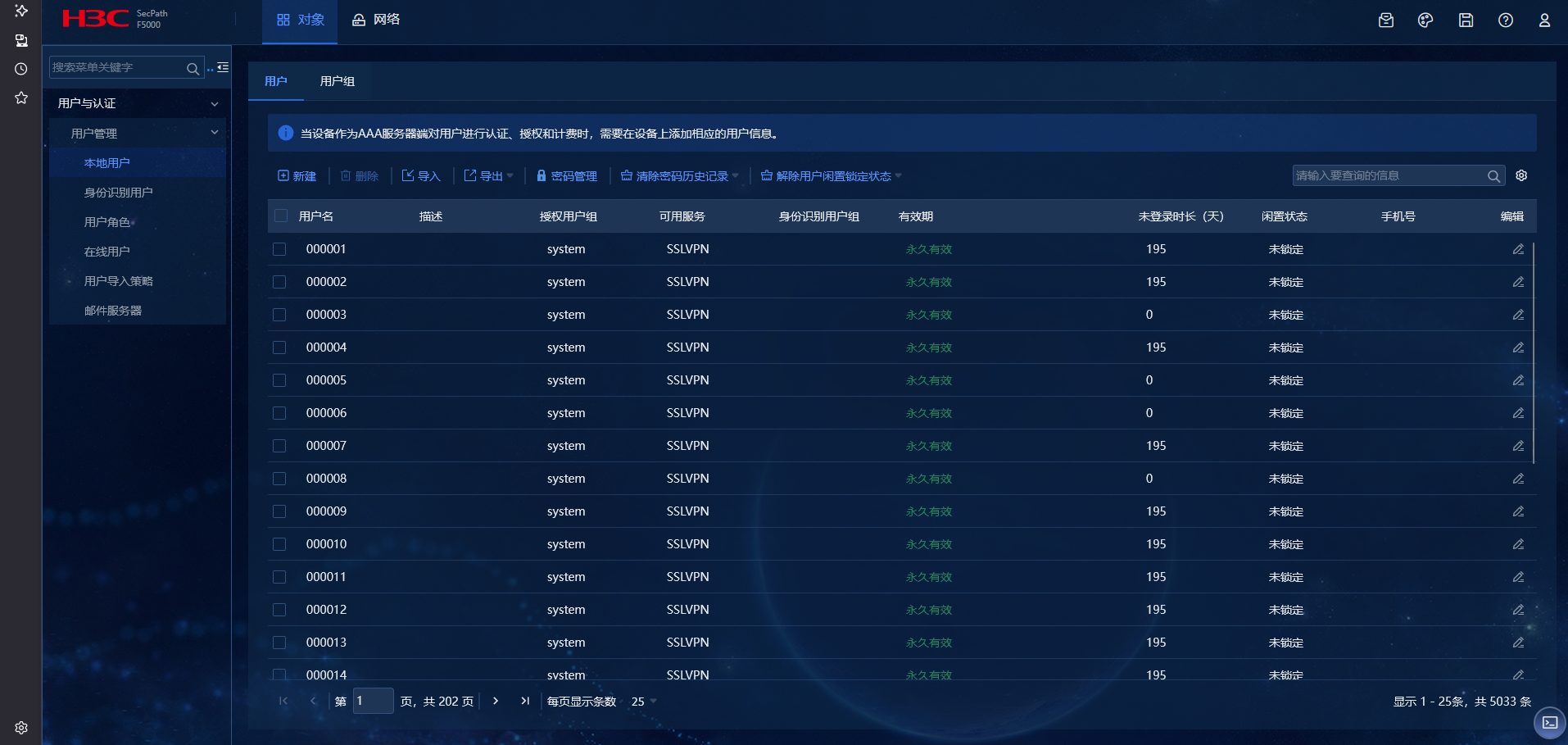Open the settings gear in the far-left strip
This screenshot has width=1568, height=745.
click(x=21, y=728)
